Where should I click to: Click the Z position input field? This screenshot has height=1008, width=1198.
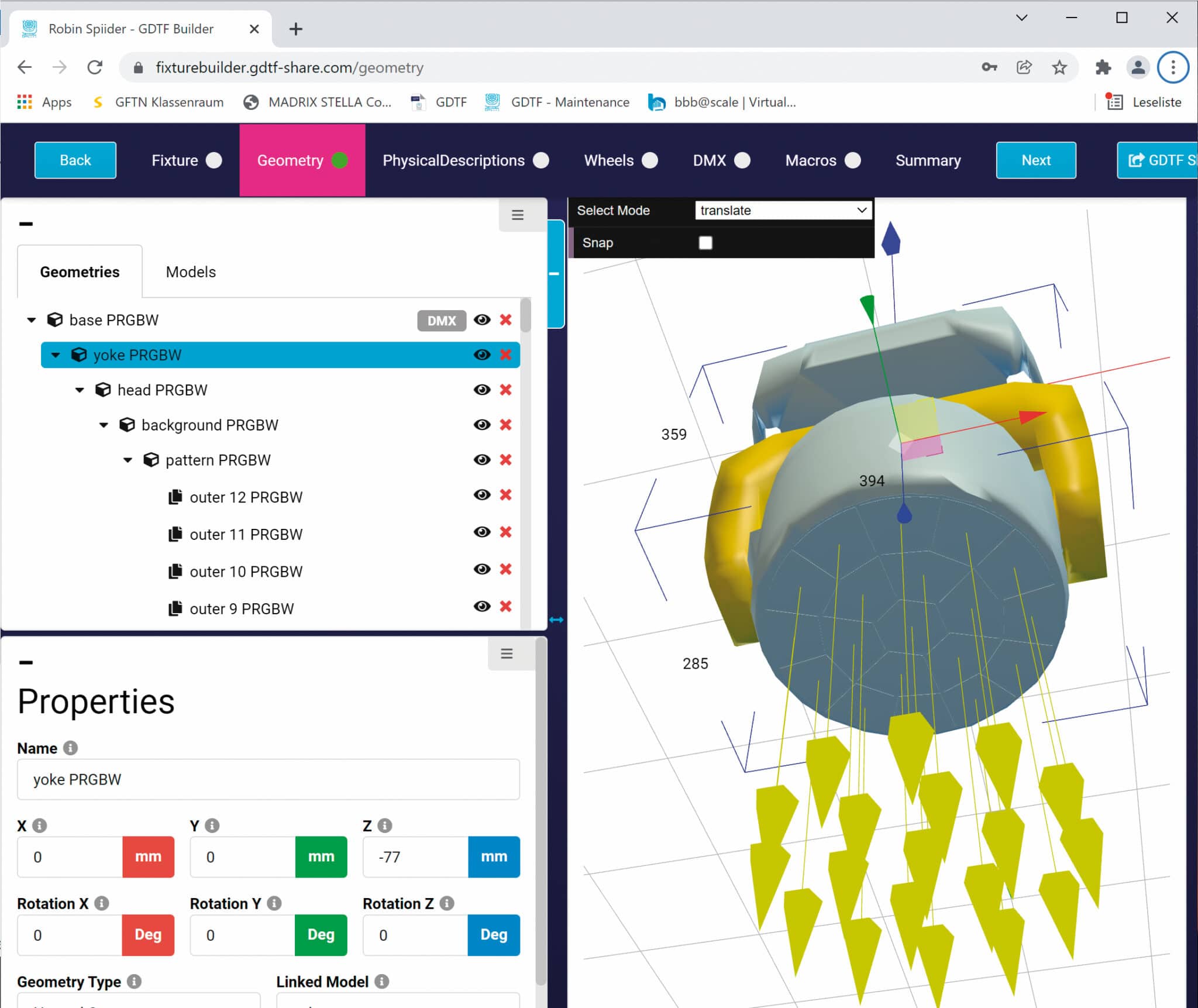[x=415, y=856]
